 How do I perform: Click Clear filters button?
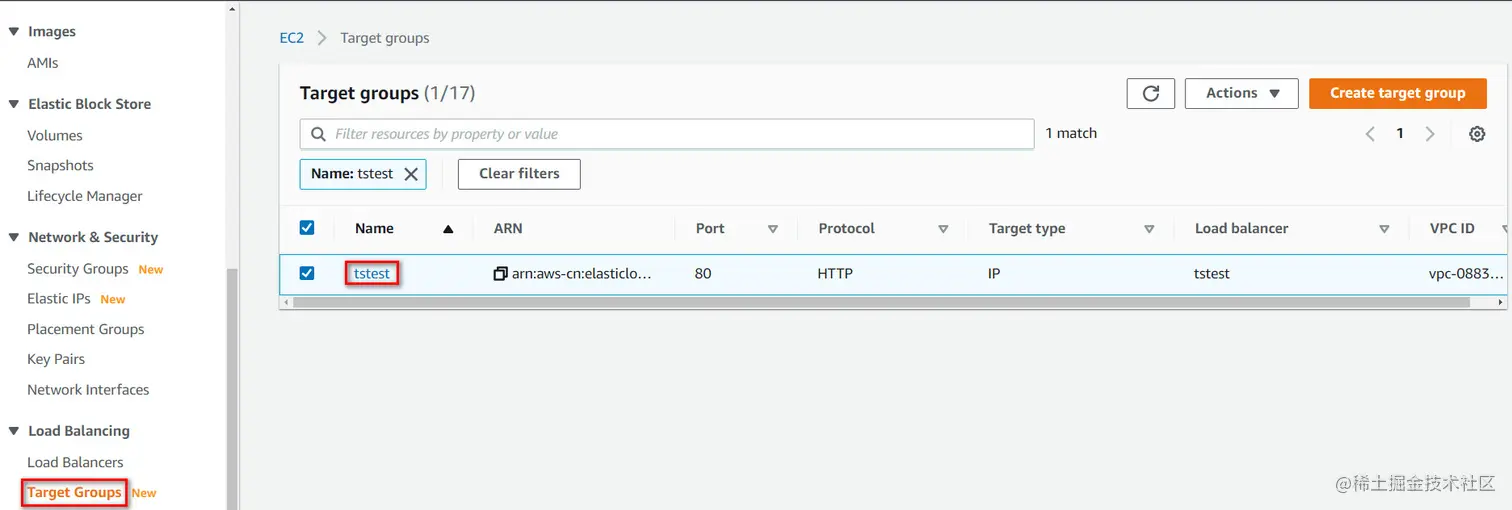click(x=519, y=174)
